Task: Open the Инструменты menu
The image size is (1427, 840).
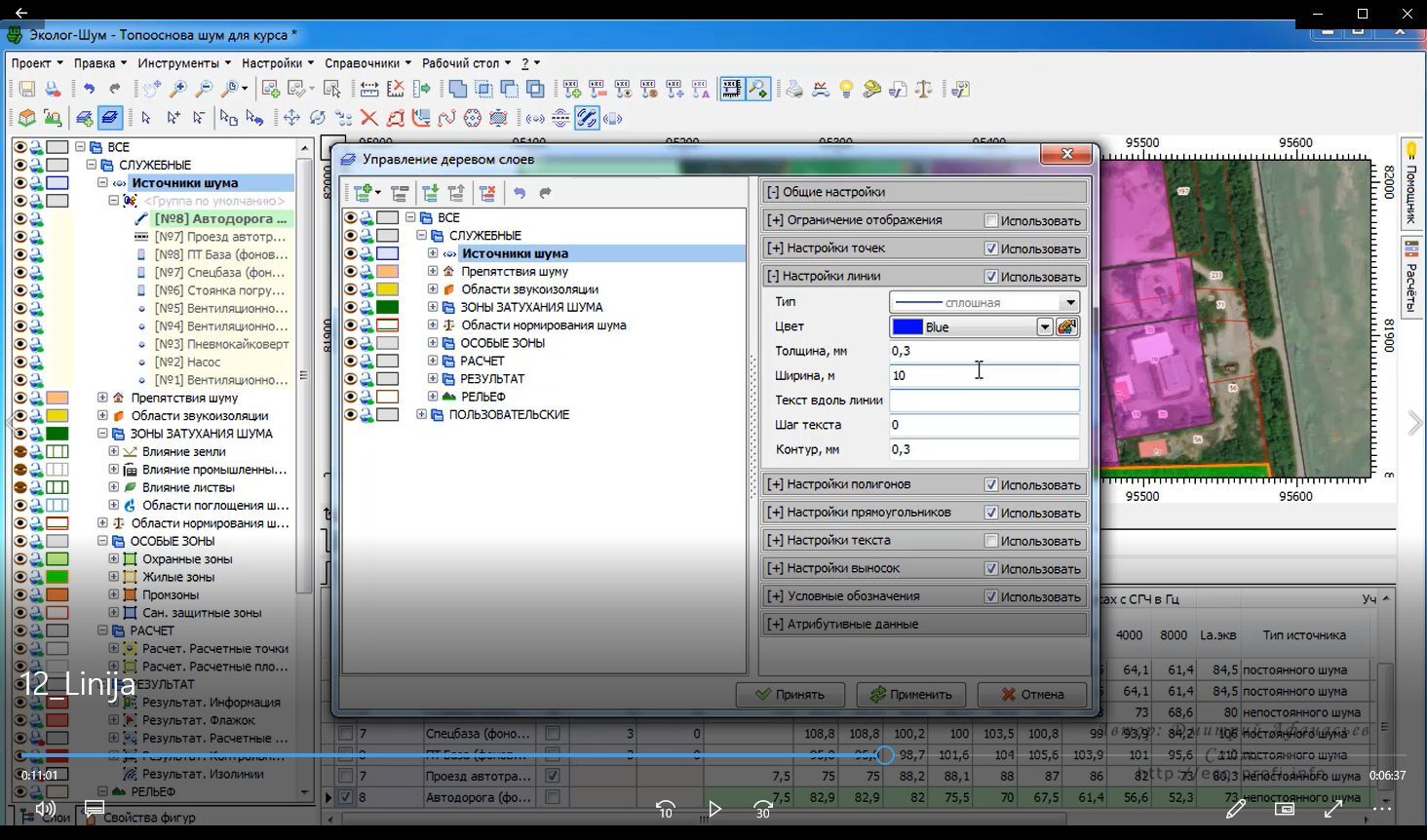Action: tap(178, 63)
